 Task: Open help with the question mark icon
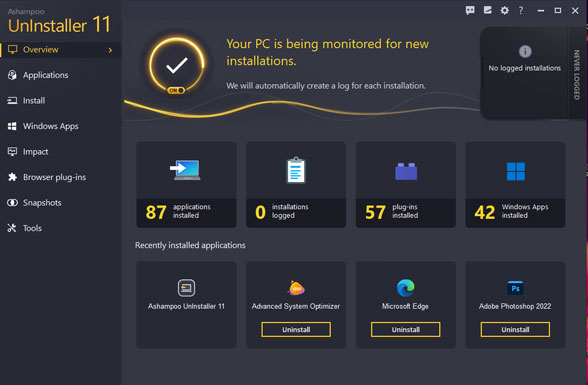(x=521, y=10)
